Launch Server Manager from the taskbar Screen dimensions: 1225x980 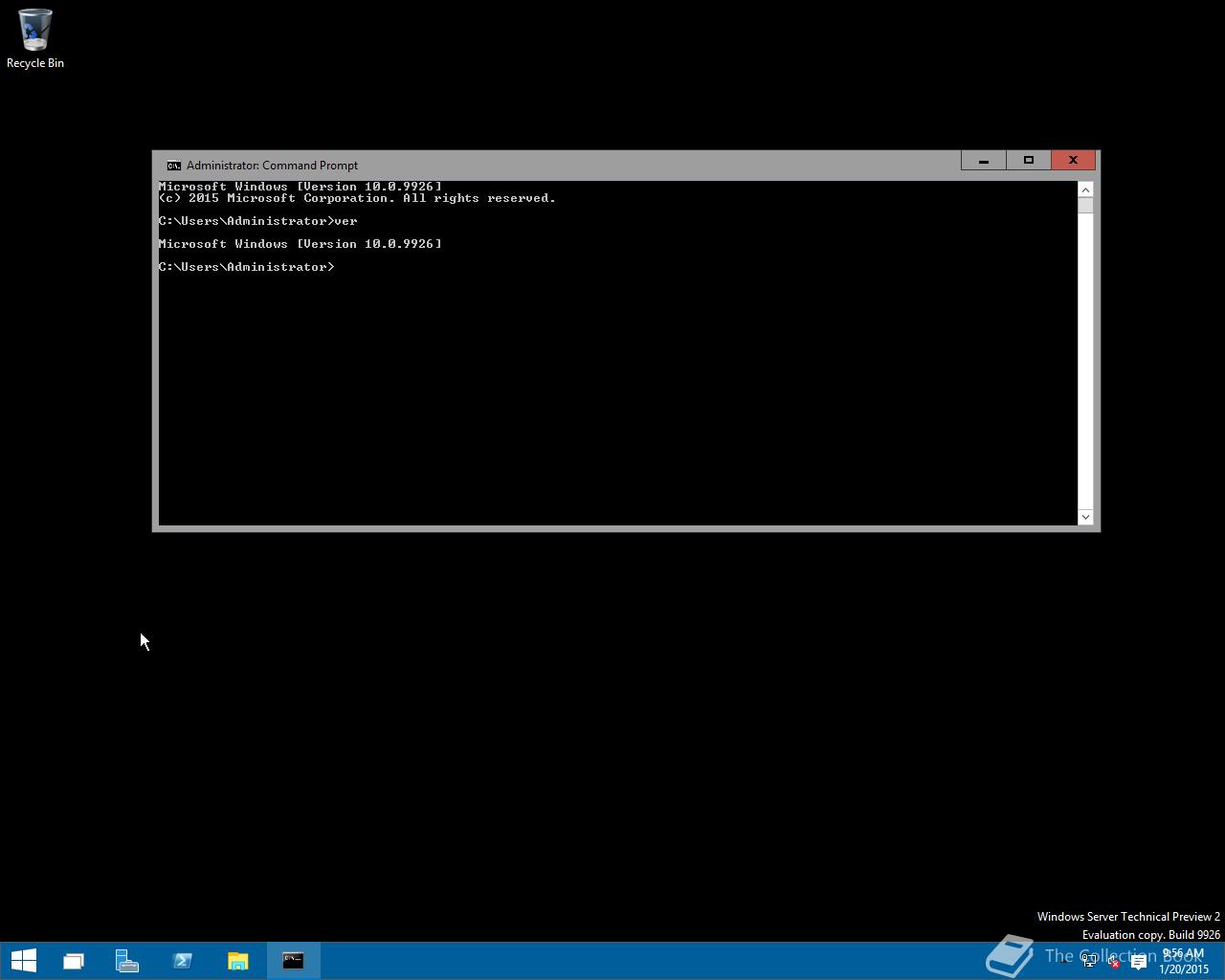pos(127,960)
